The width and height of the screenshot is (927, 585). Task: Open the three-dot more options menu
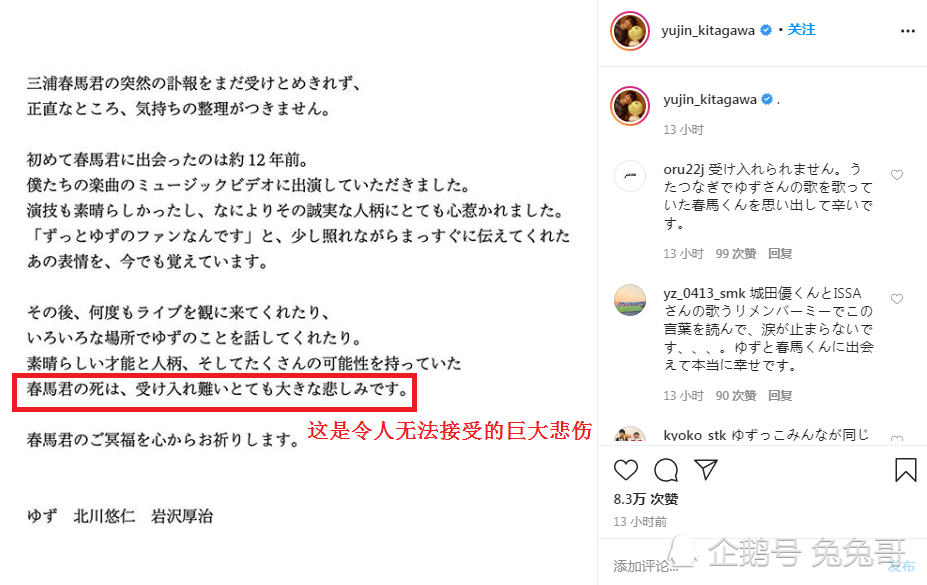[907, 31]
